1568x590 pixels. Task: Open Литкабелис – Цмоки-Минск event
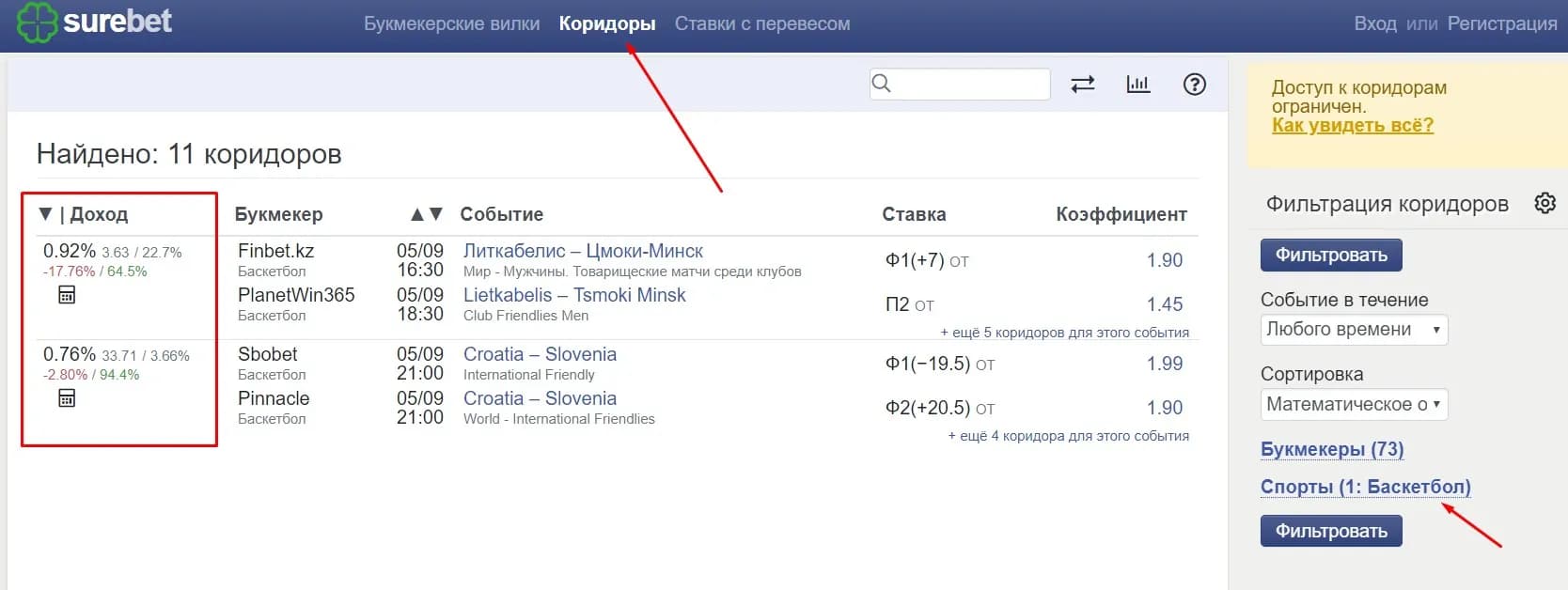(x=583, y=251)
